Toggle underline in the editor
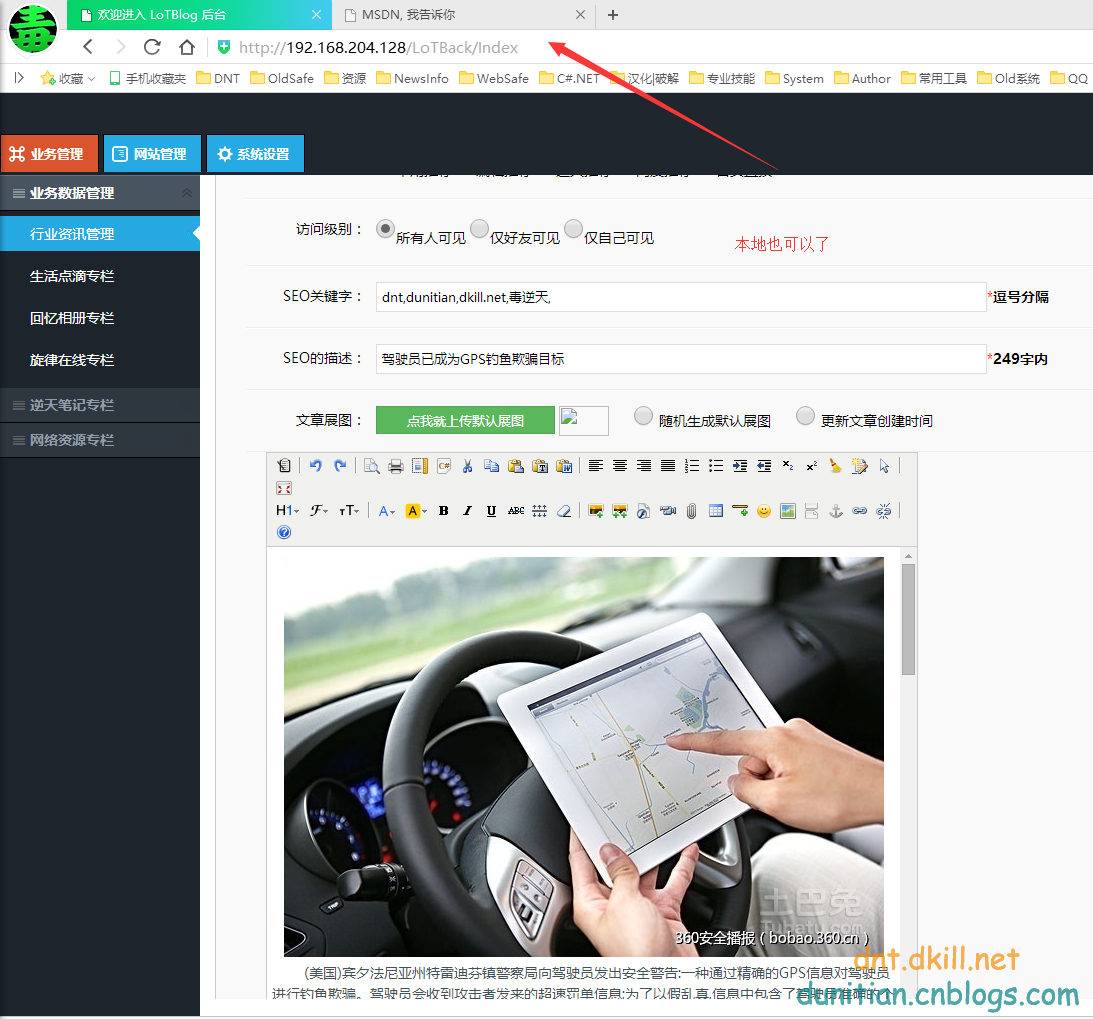The height and width of the screenshot is (1019, 1093). 491,511
